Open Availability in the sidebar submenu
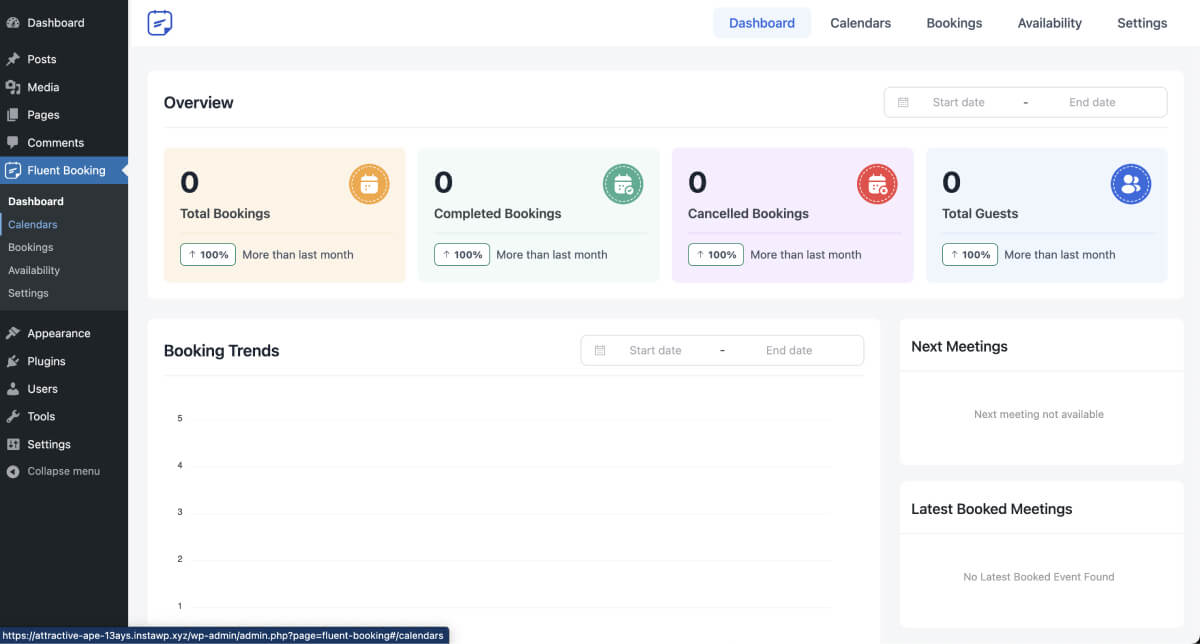 click(34, 270)
